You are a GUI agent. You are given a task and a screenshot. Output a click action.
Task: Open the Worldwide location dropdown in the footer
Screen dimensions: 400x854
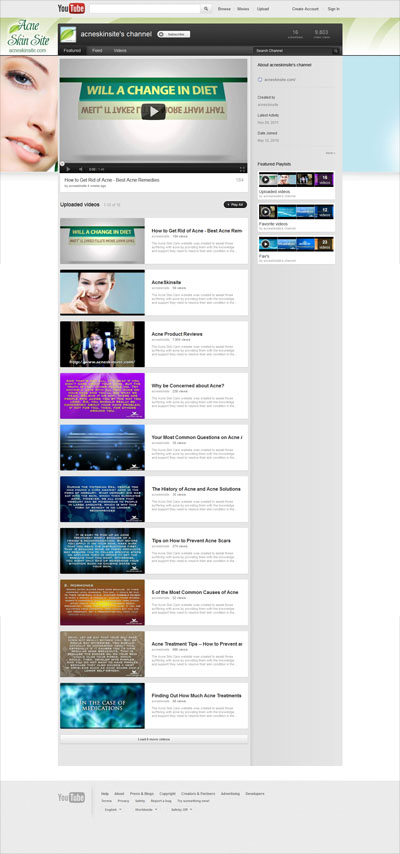tap(146, 809)
